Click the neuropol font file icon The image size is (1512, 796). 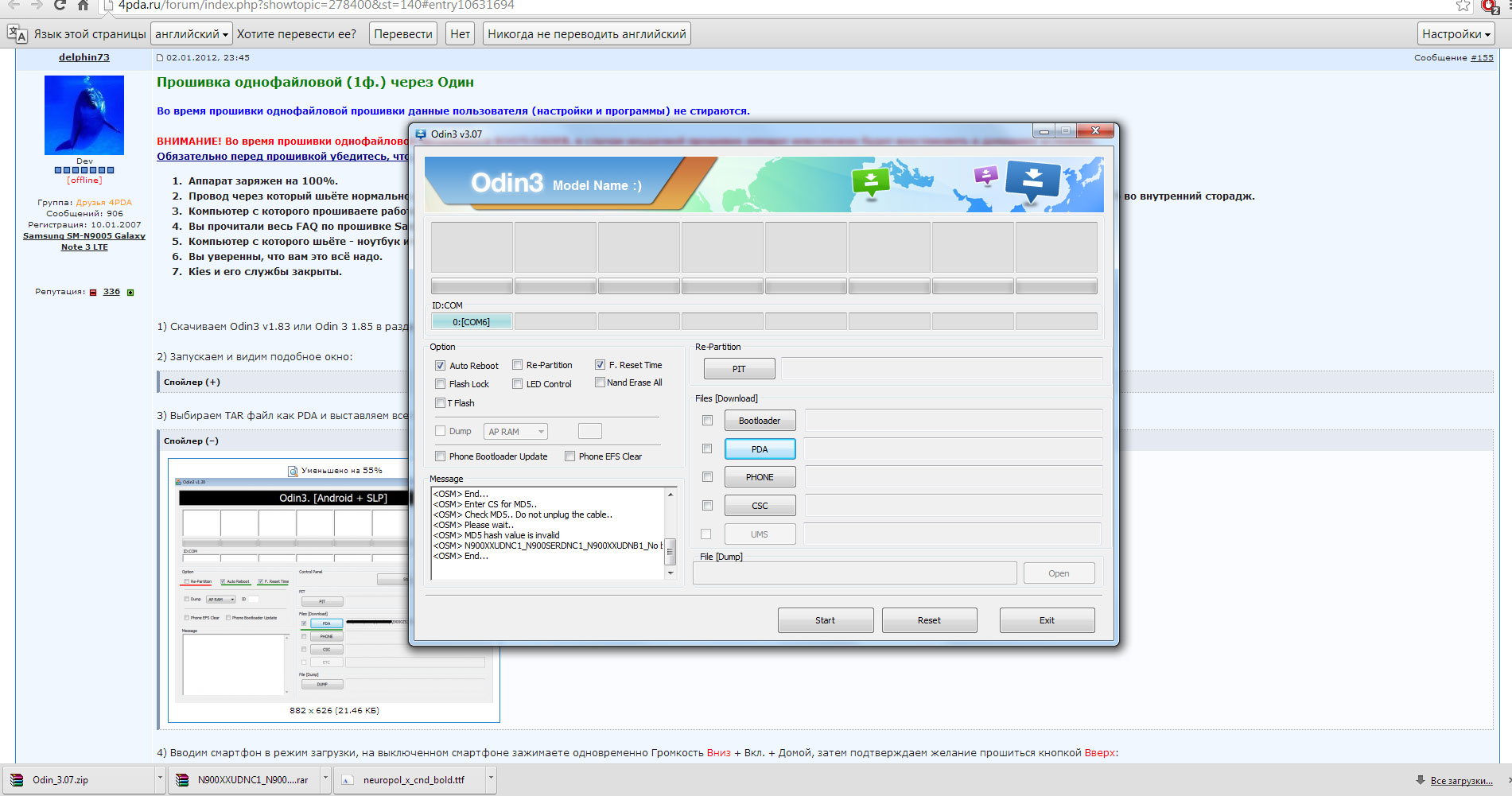coord(347,780)
